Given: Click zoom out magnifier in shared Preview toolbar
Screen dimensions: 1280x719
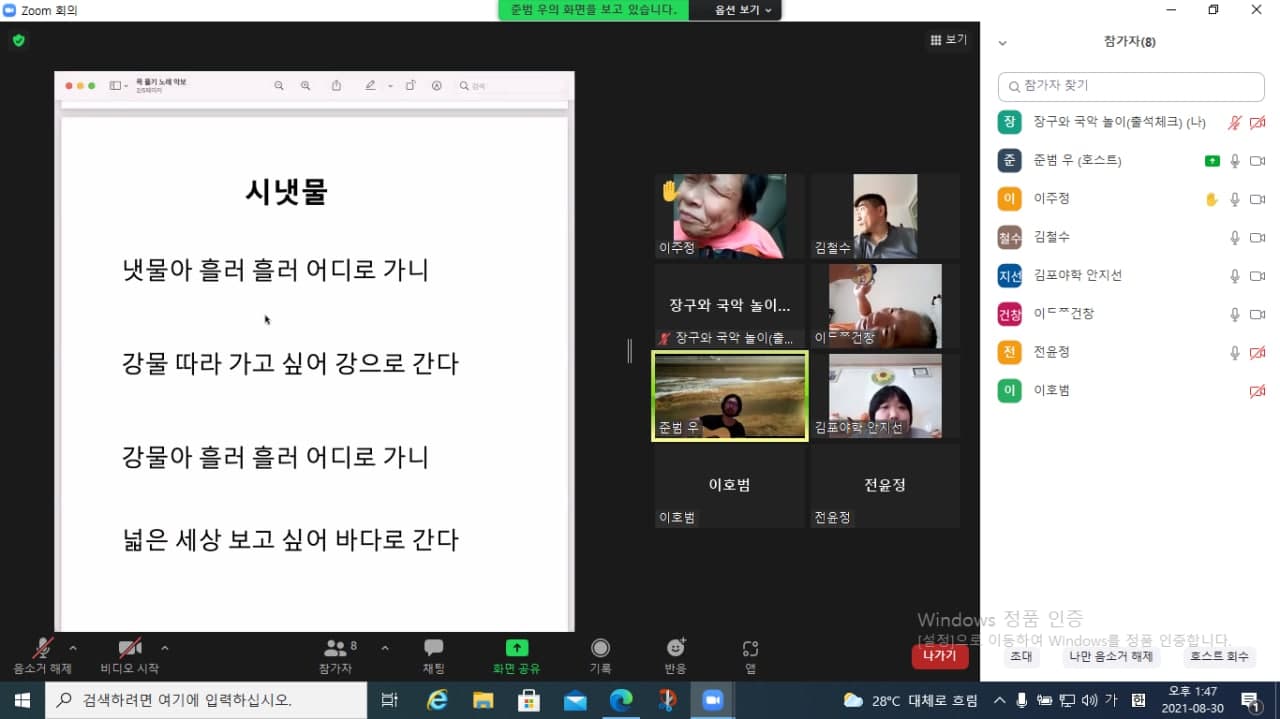Looking at the screenshot, I should click(x=279, y=86).
